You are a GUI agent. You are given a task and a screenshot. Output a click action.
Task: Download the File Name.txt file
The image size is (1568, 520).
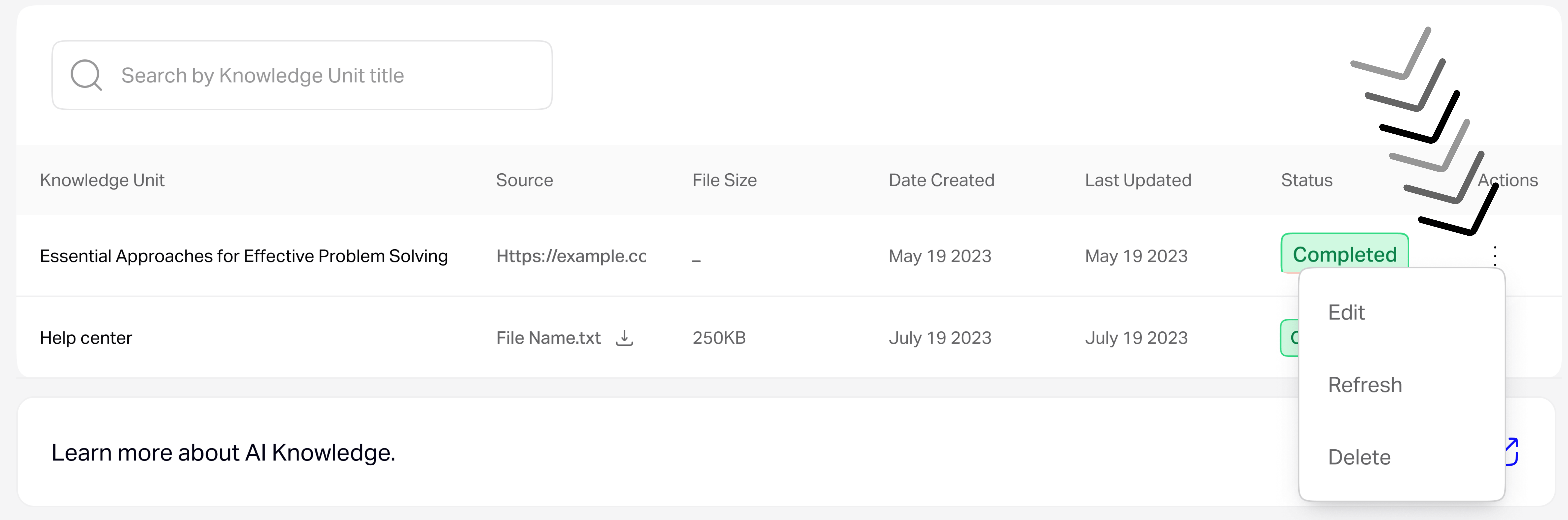(x=624, y=337)
